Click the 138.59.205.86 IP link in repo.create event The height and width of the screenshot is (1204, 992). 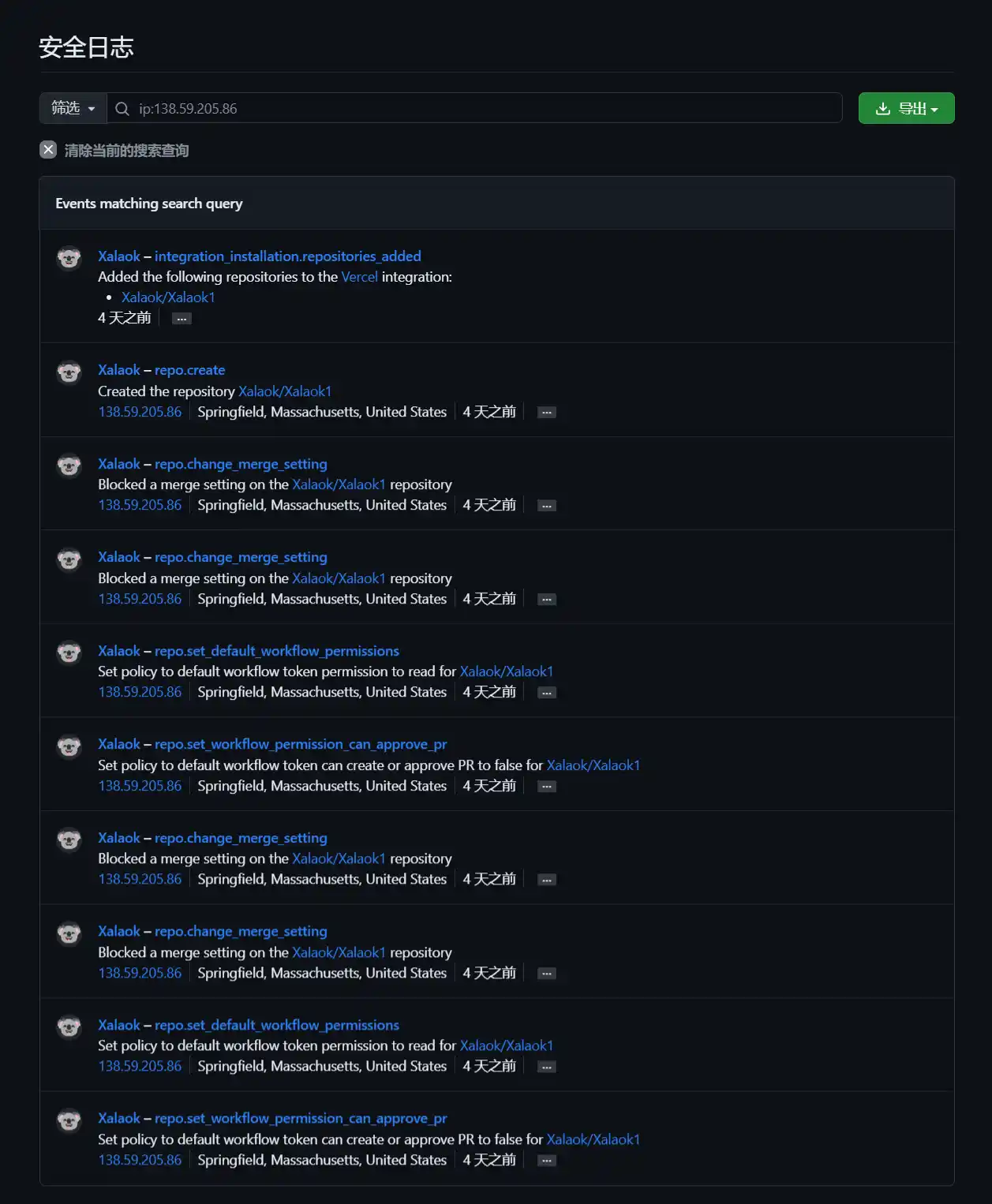coord(140,411)
